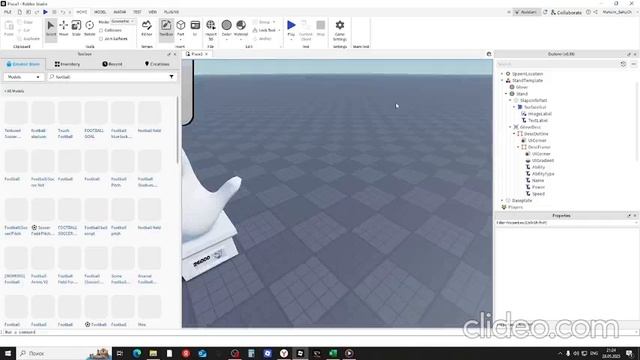Select the Speed label in the Explorer
The image size is (640, 360).
[x=538, y=194]
